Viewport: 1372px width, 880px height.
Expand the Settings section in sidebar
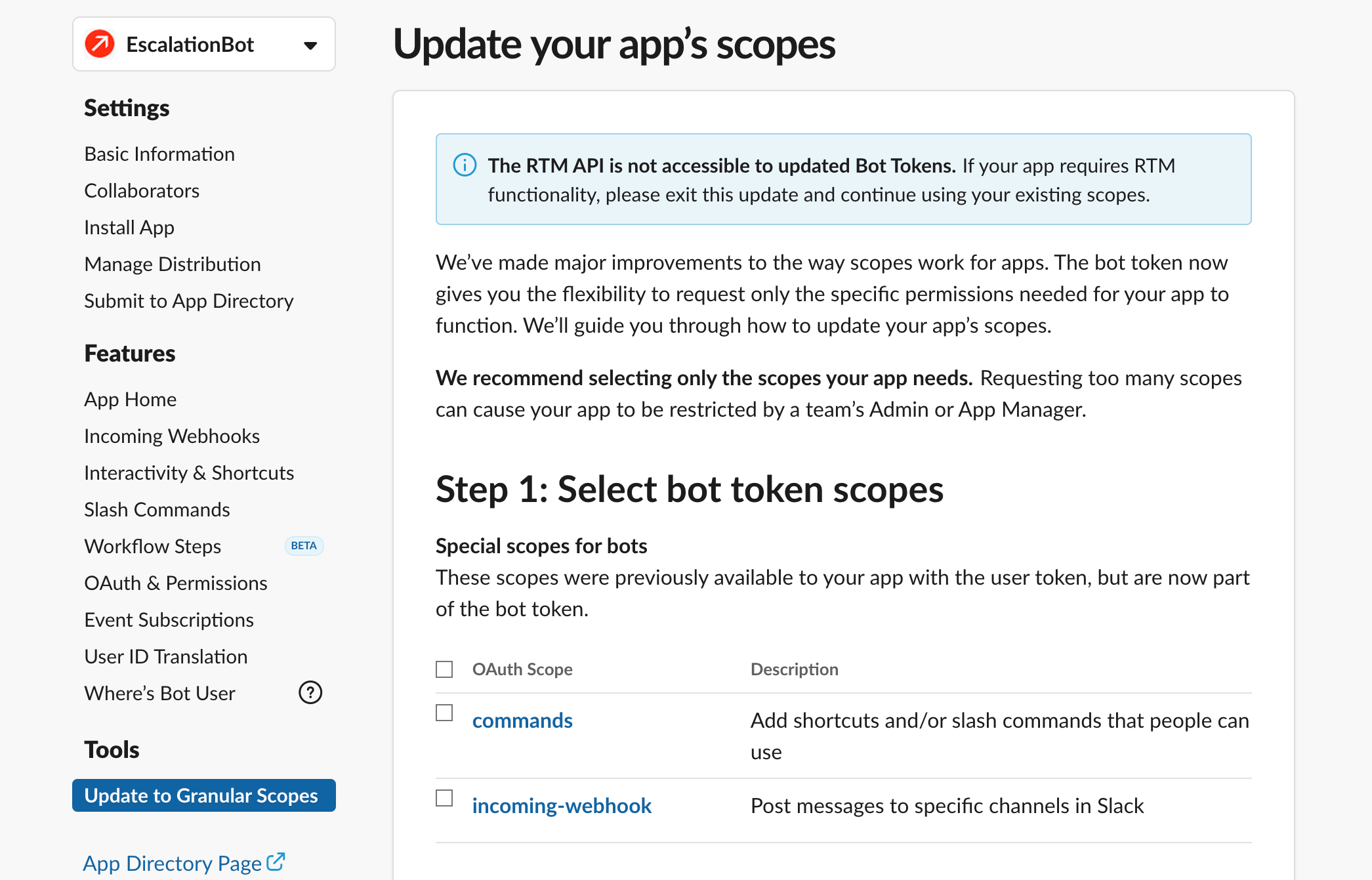coord(127,107)
